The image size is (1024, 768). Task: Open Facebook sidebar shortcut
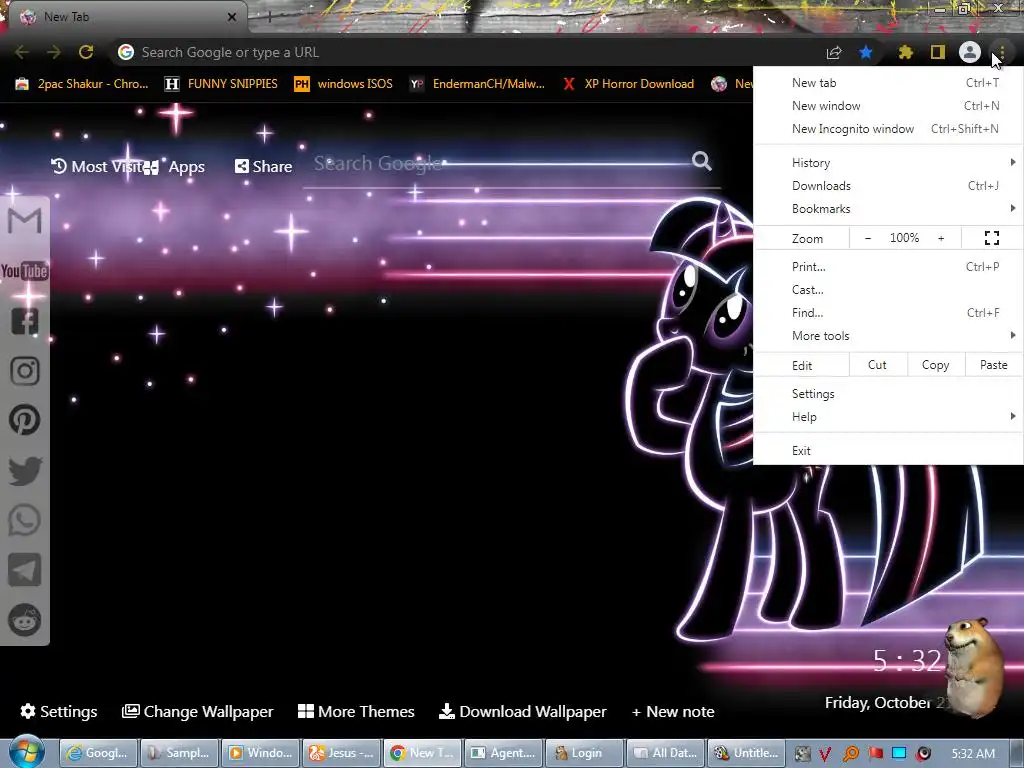point(25,321)
